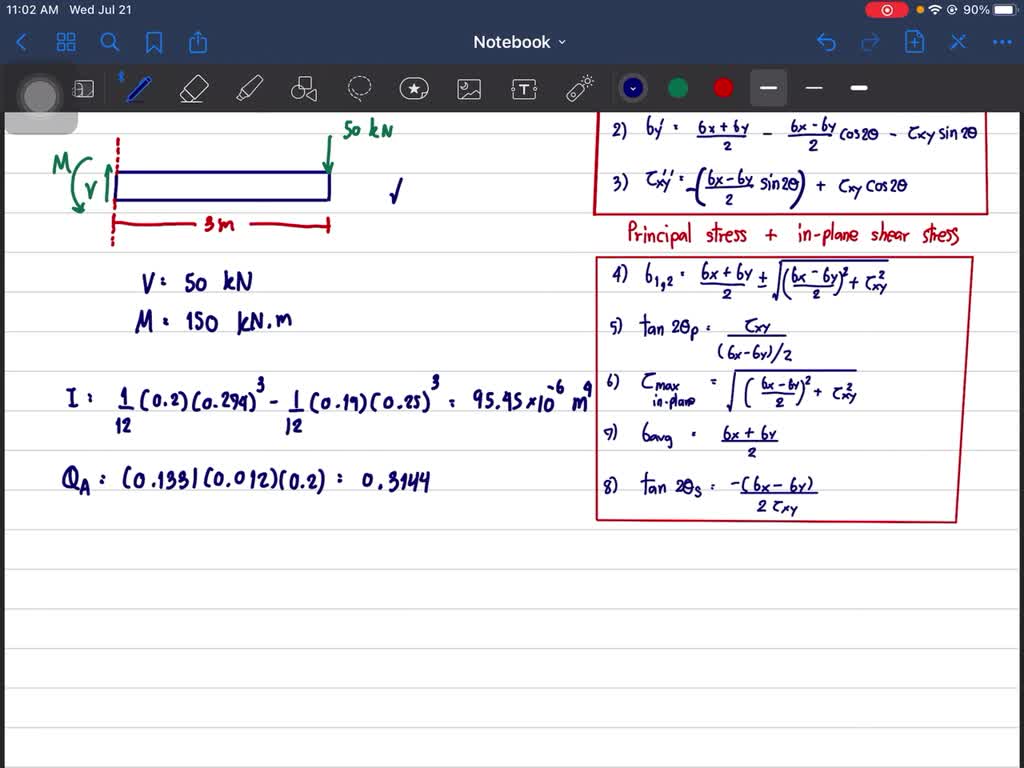The height and width of the screenshot is (768, 1024).
Task: Pick the Highlighter tool
Action: click(x=248, y=88)
